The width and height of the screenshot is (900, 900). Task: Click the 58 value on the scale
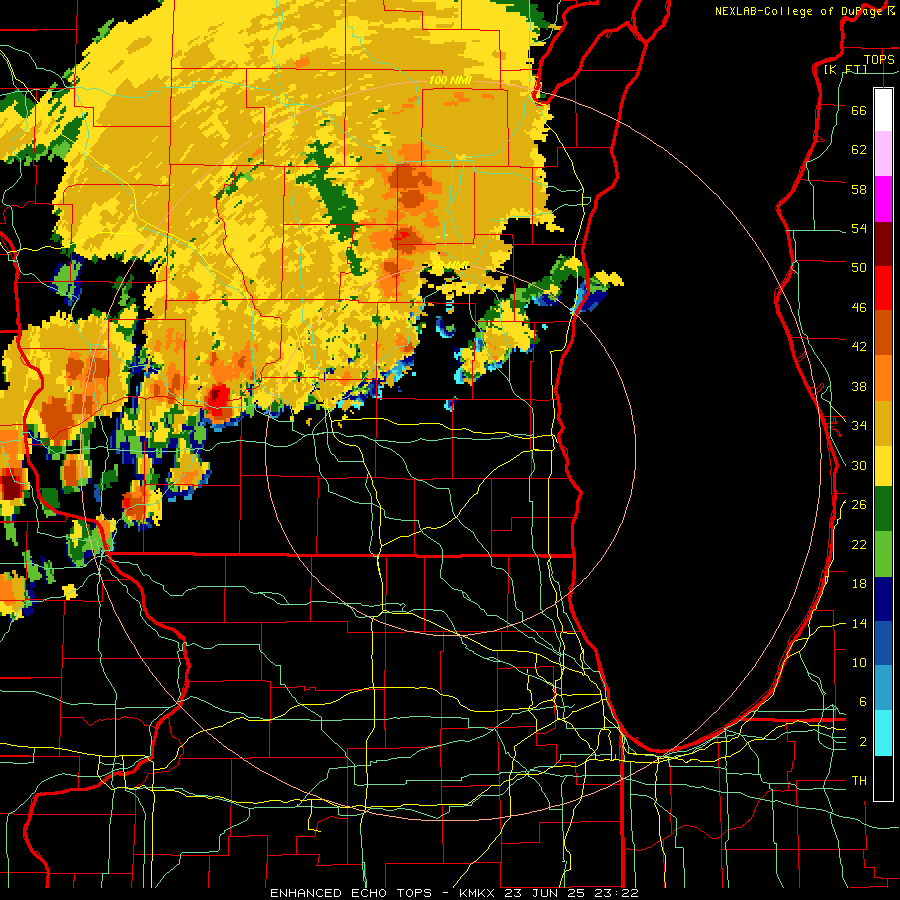(x=859, y=189)
